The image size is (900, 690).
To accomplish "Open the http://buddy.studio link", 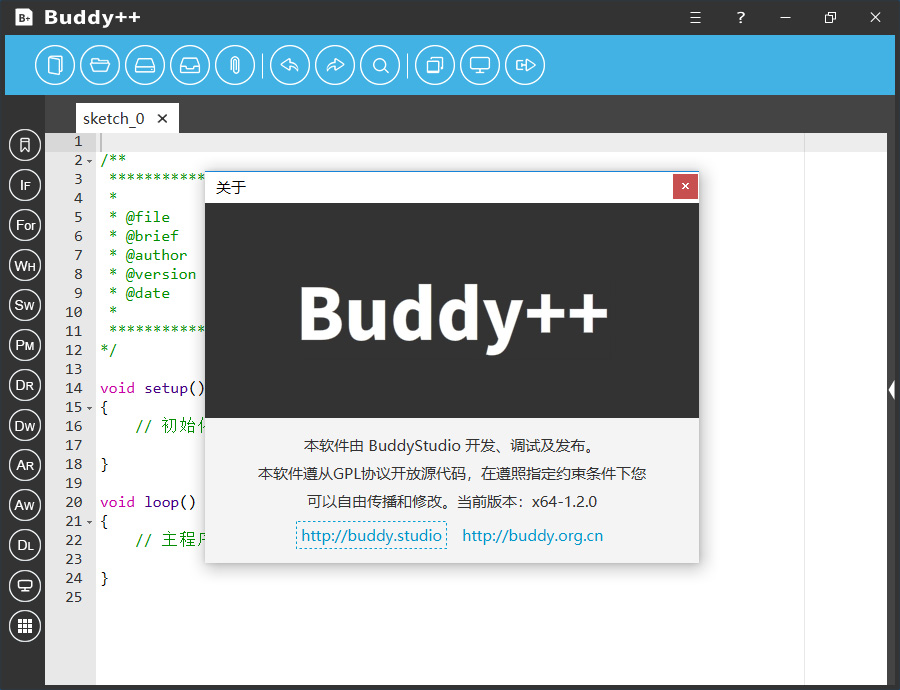I will click(x=371, y=536).
